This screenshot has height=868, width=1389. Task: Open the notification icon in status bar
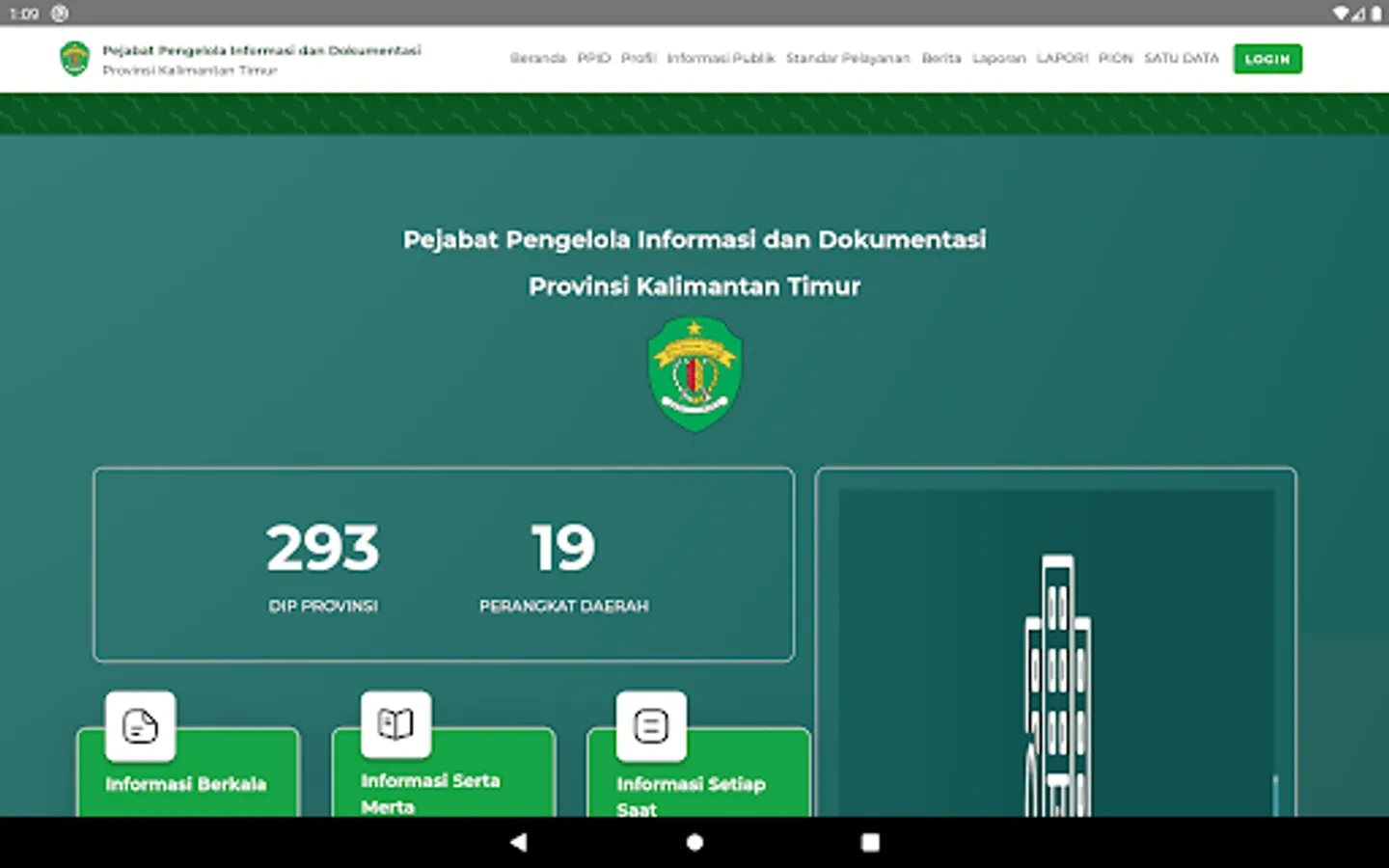pyautogui.click(x=59, y=13)
